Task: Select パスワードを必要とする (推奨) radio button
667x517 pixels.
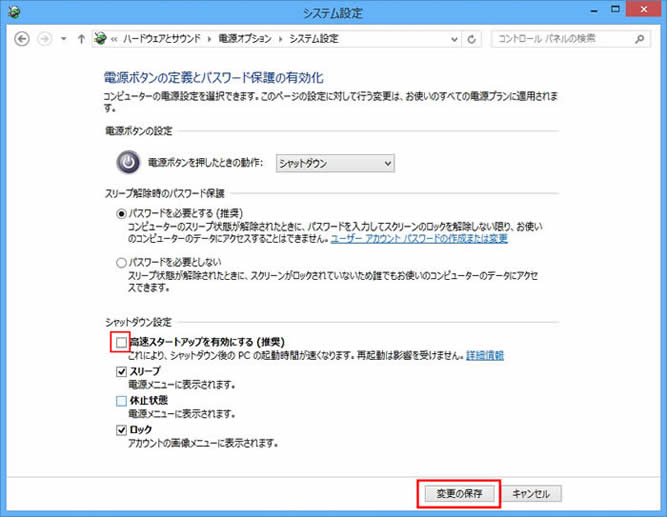Action: pos(121,214)
